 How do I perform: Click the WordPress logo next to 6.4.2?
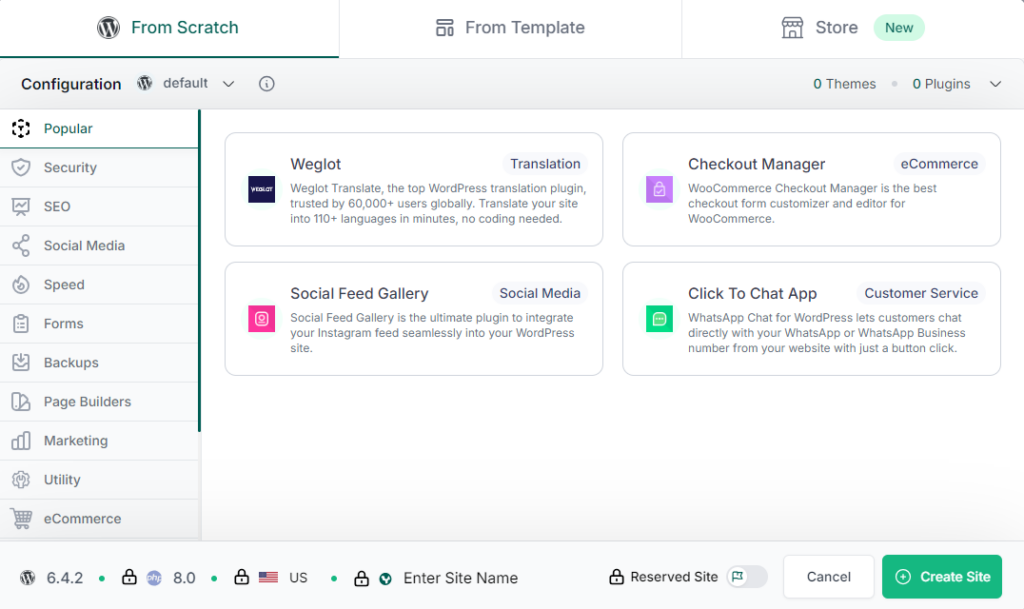(x=27, y=577)
